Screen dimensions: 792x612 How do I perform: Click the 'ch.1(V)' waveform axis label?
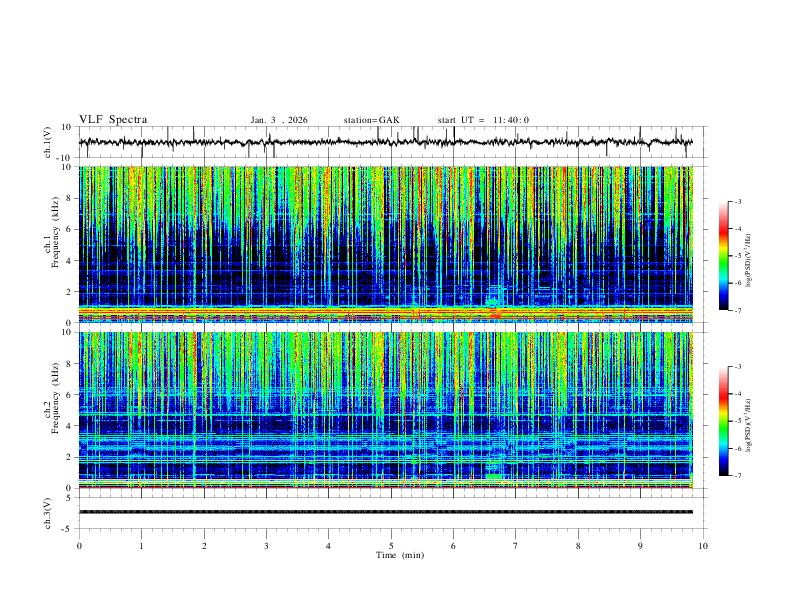pos(48,142)
